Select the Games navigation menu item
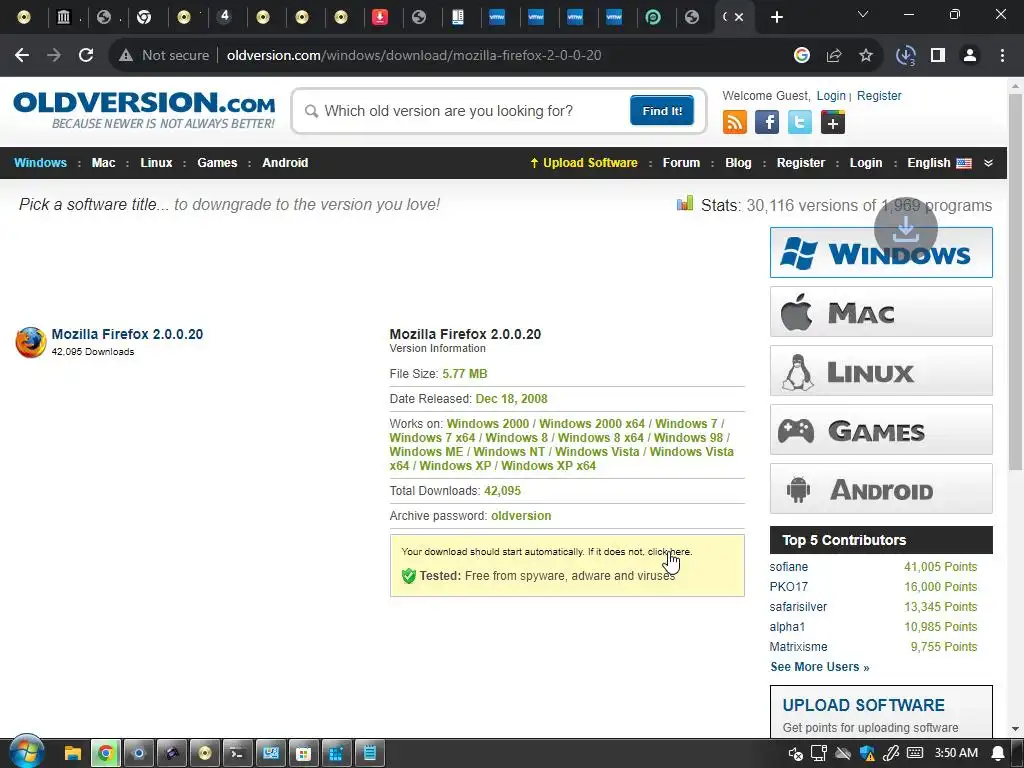The width and height of the screenshot is (1024, 768). pos(217,163)
